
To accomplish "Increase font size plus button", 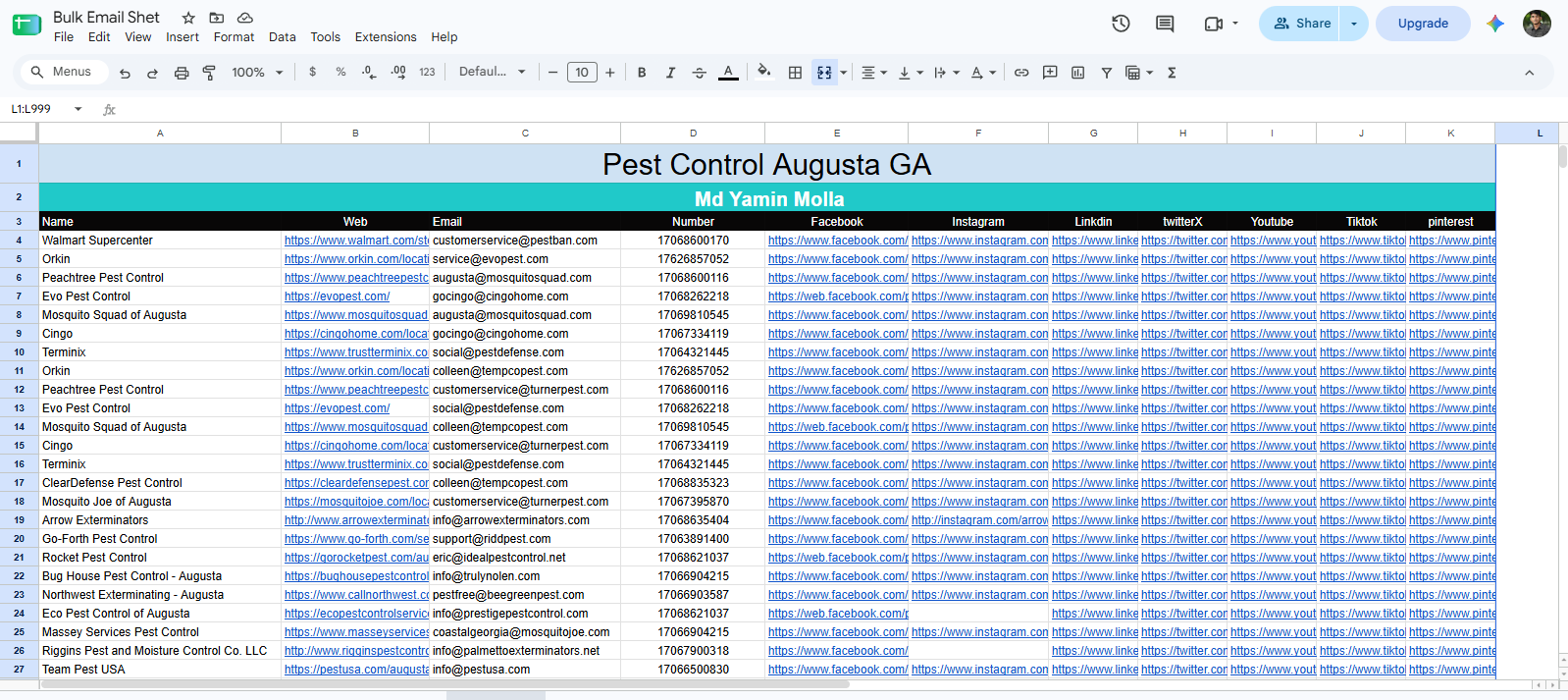I will pyautogui.click(x=610, y=73).
